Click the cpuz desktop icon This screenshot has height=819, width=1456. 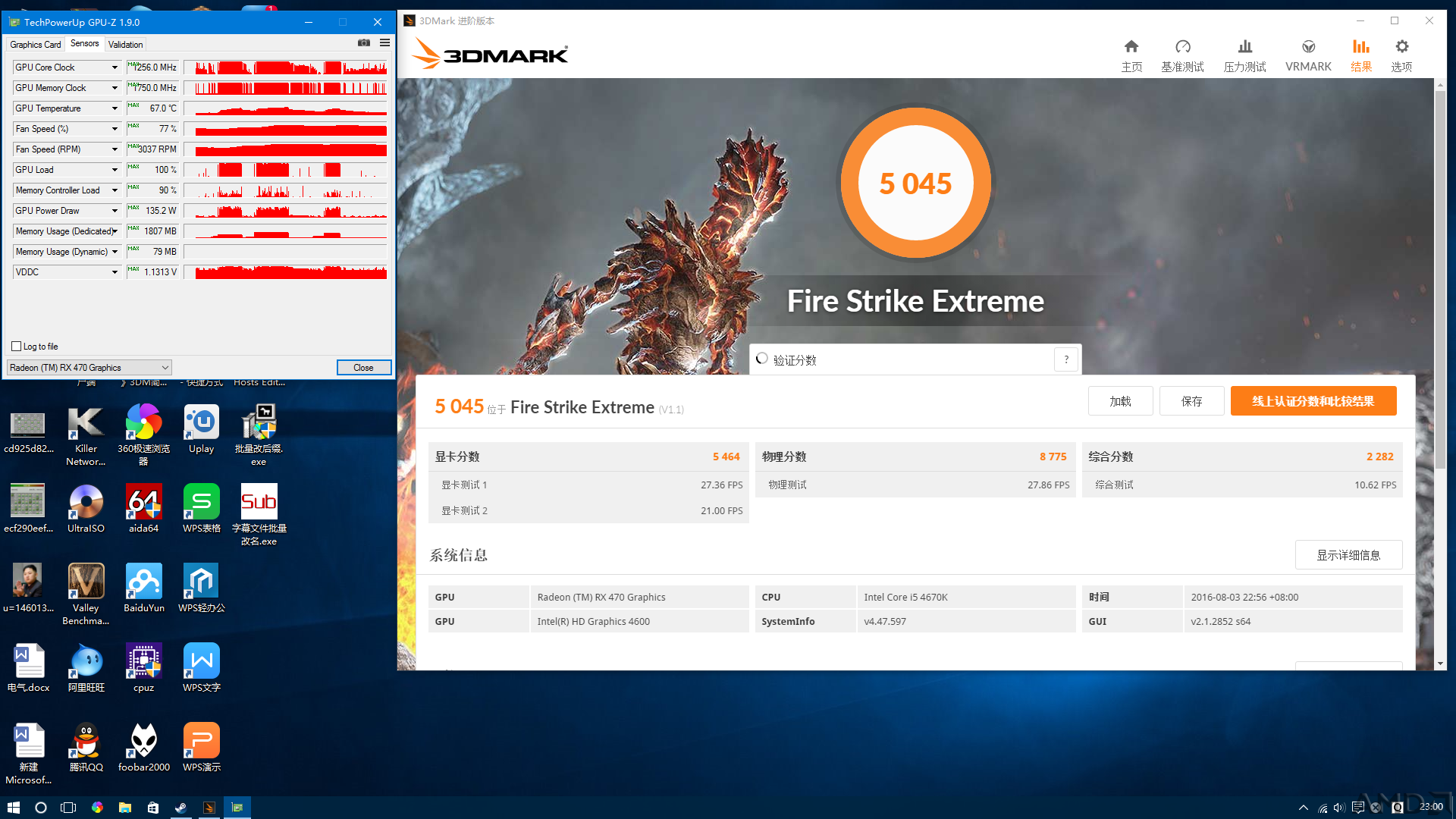tap(143, 668)
